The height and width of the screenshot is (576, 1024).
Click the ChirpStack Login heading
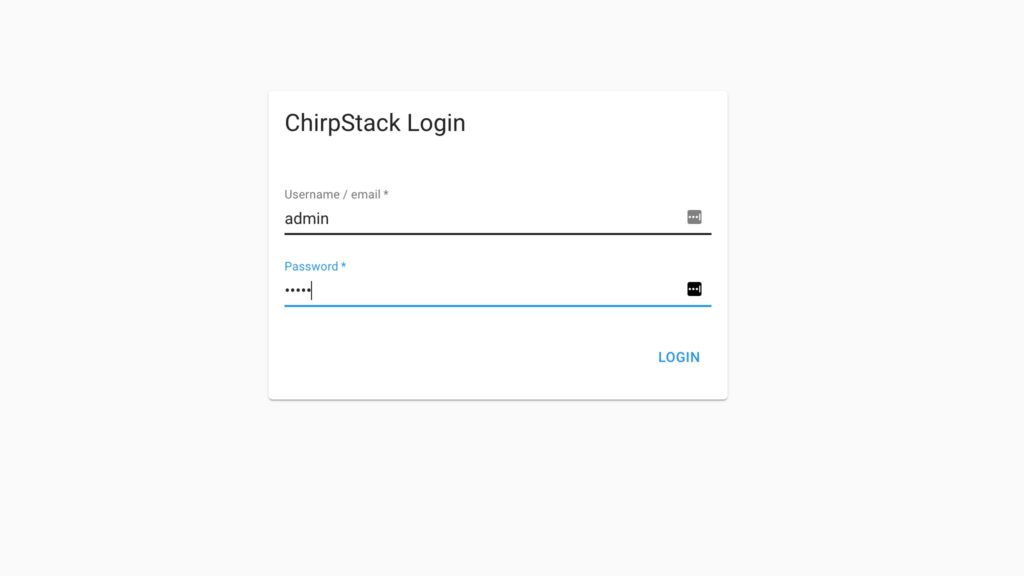pyautogui.click(x=375, y=122)
